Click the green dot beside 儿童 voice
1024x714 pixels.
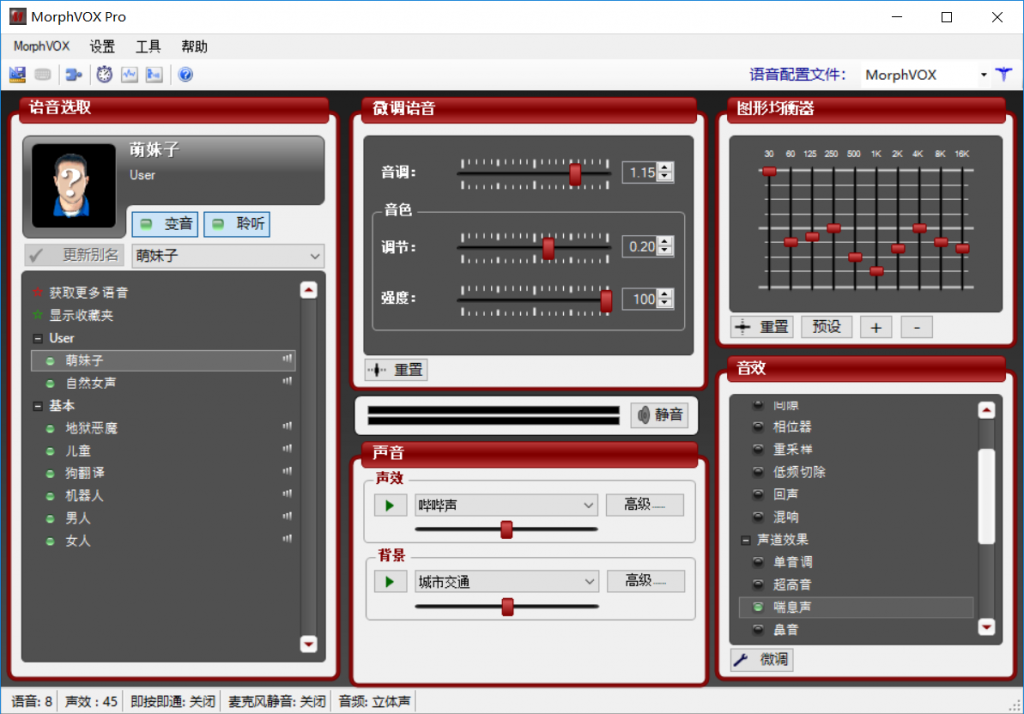pyautogui.click(x=50, y=451)
